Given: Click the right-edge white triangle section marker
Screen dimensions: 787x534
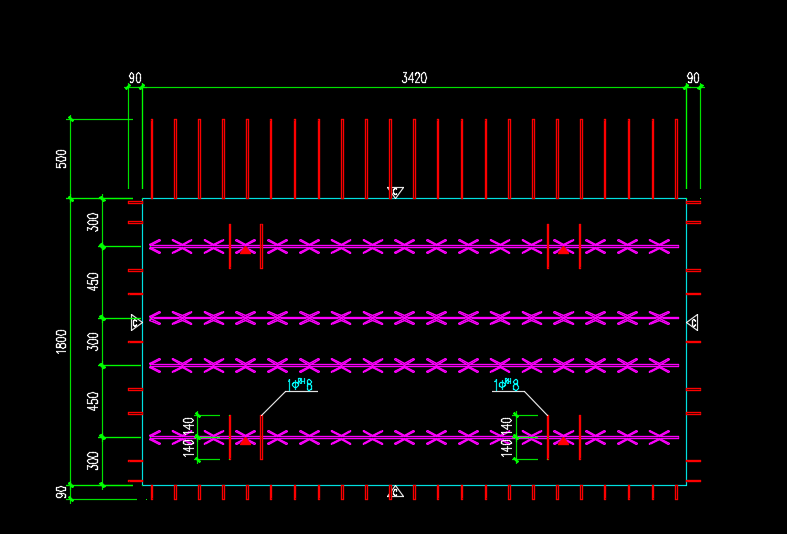Looking at the screenshot, I should coord(692,322).
